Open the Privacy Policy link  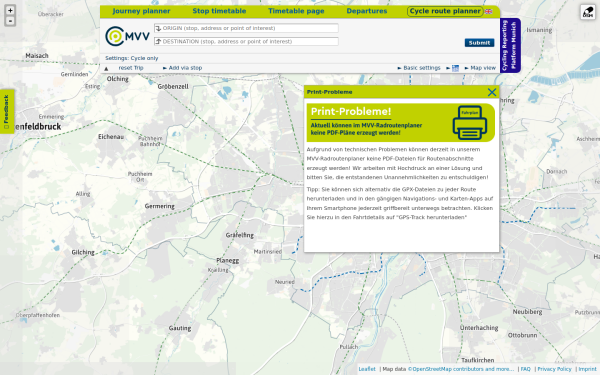pos(554,369)
